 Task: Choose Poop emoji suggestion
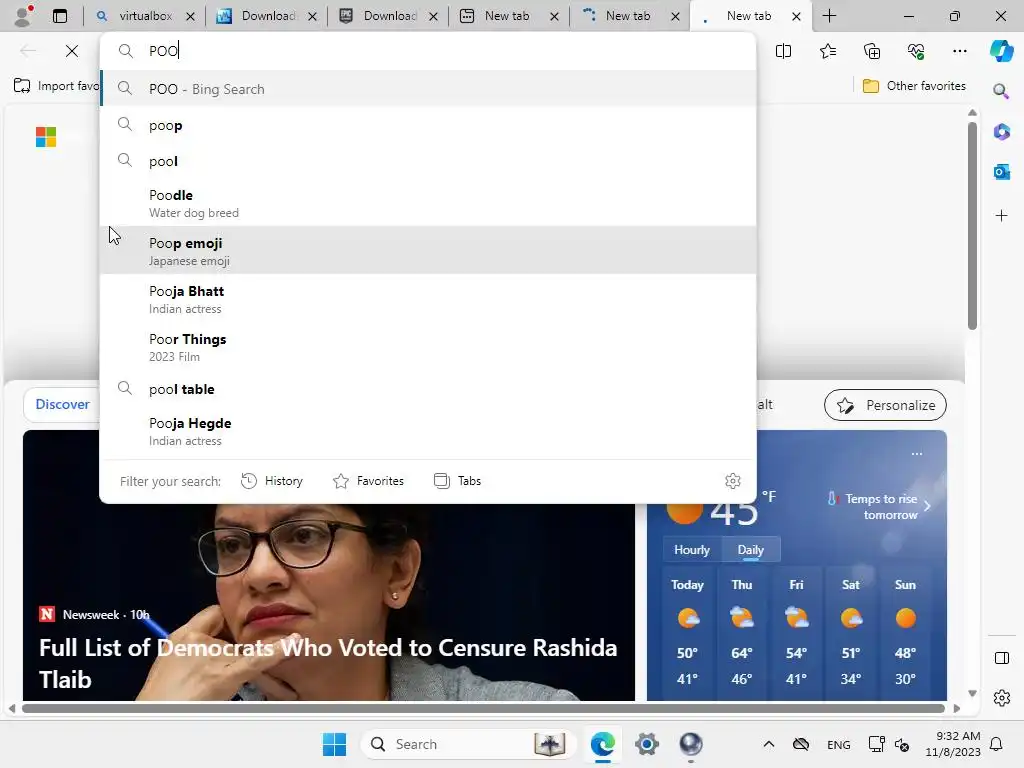coord(428,251)
